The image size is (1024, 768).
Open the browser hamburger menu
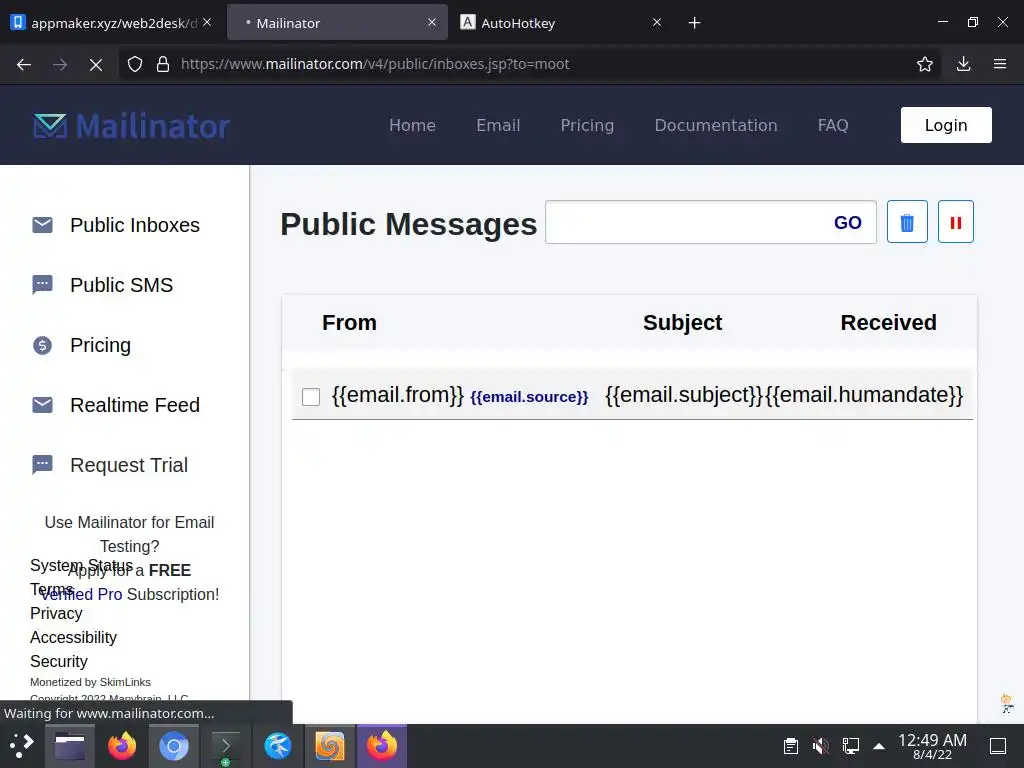(1000, 64)
